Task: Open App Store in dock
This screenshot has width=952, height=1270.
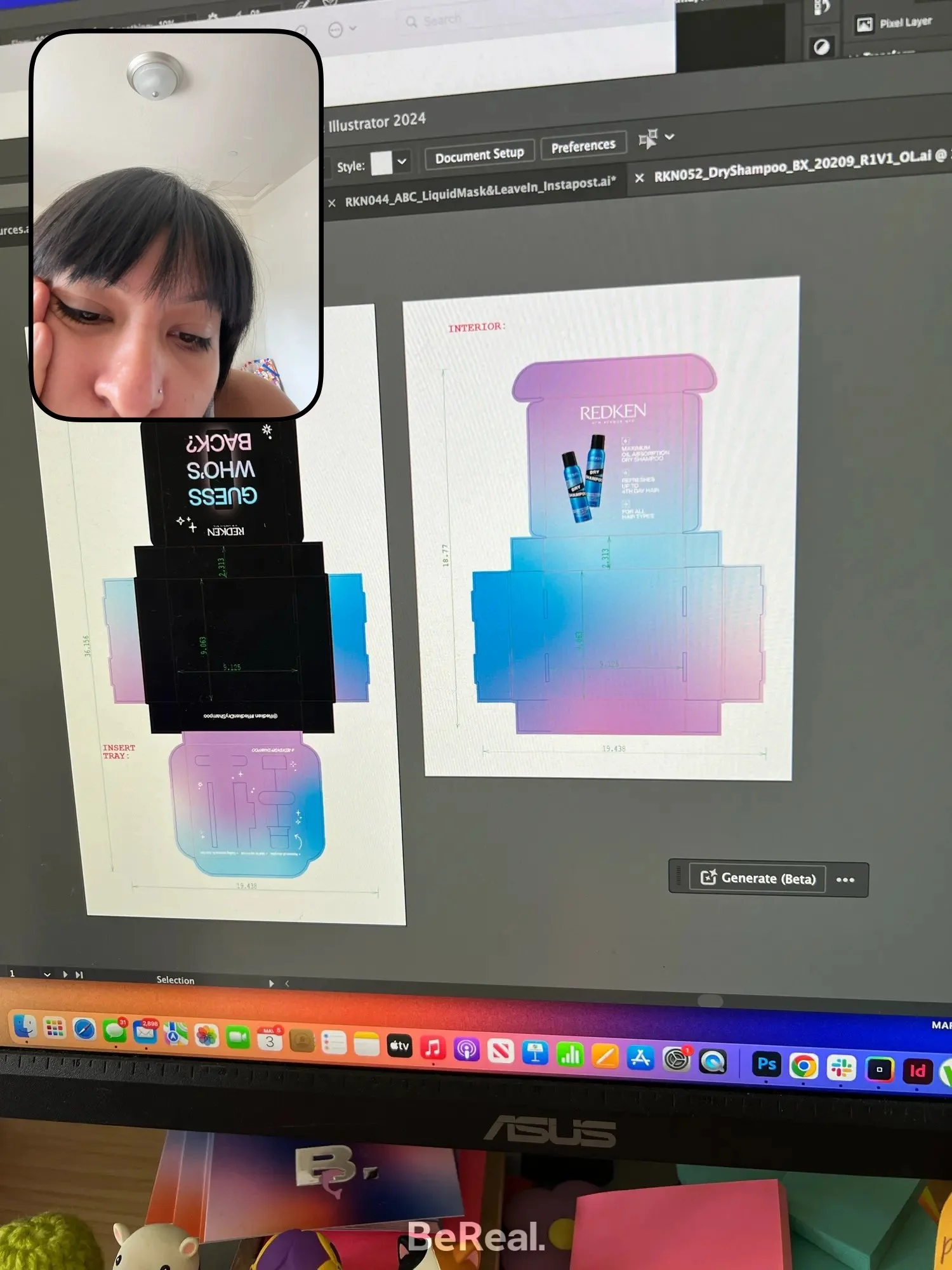Action: tap(640, 1059)
